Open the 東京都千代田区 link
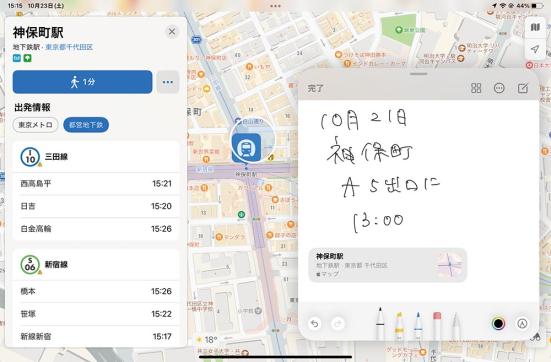 69,47
